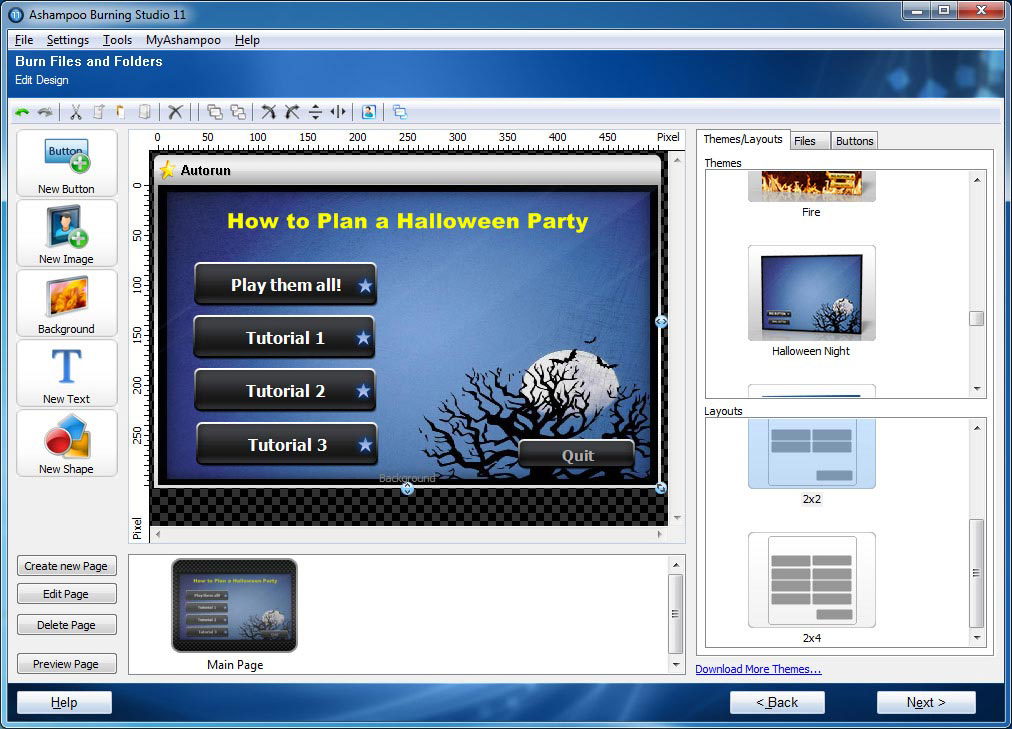The width and height of the screenshot is (1012, 729).
Task: Follow the Download More Themes link
Action: pos(758,669)
